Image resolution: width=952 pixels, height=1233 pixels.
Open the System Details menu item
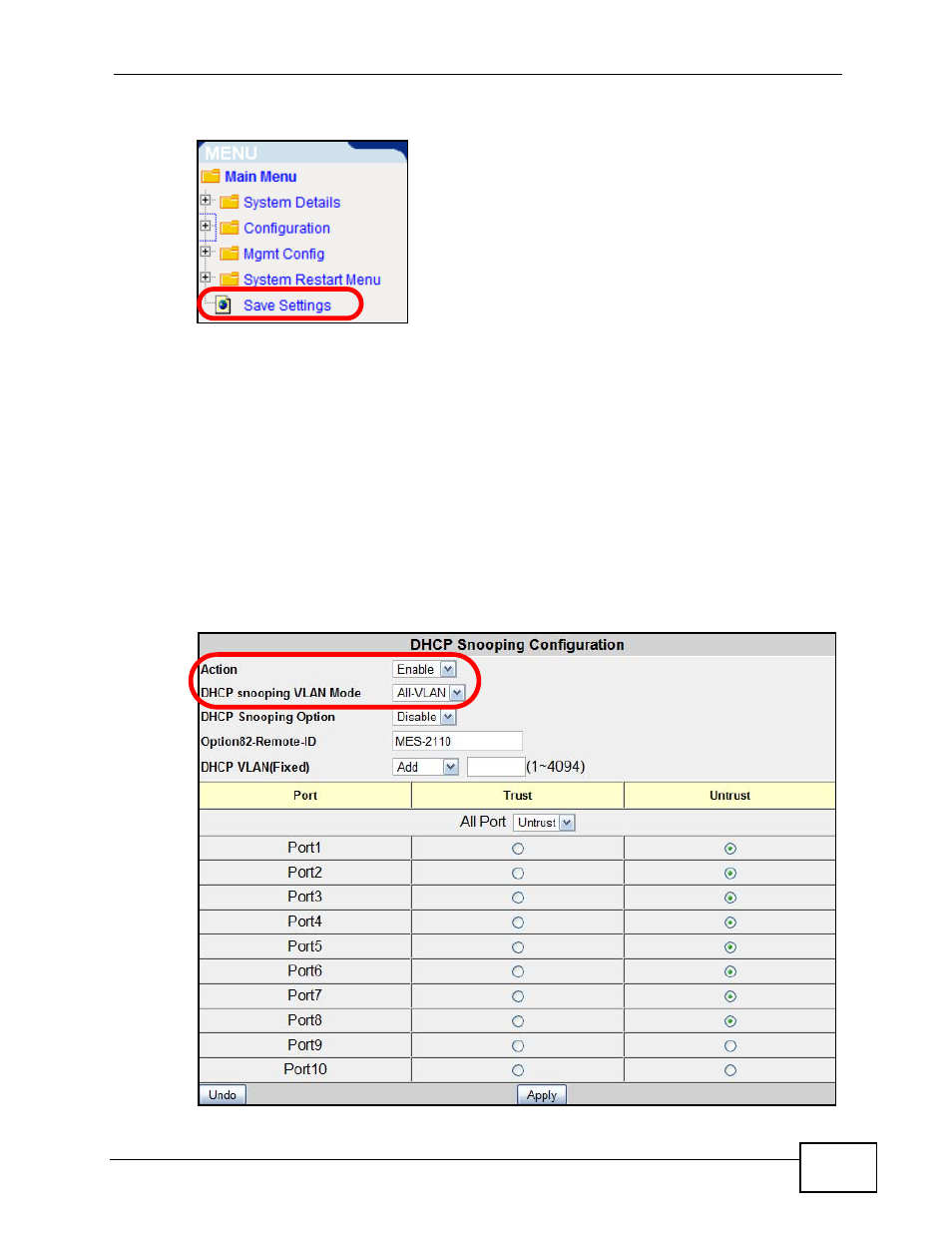coord(291,203)
